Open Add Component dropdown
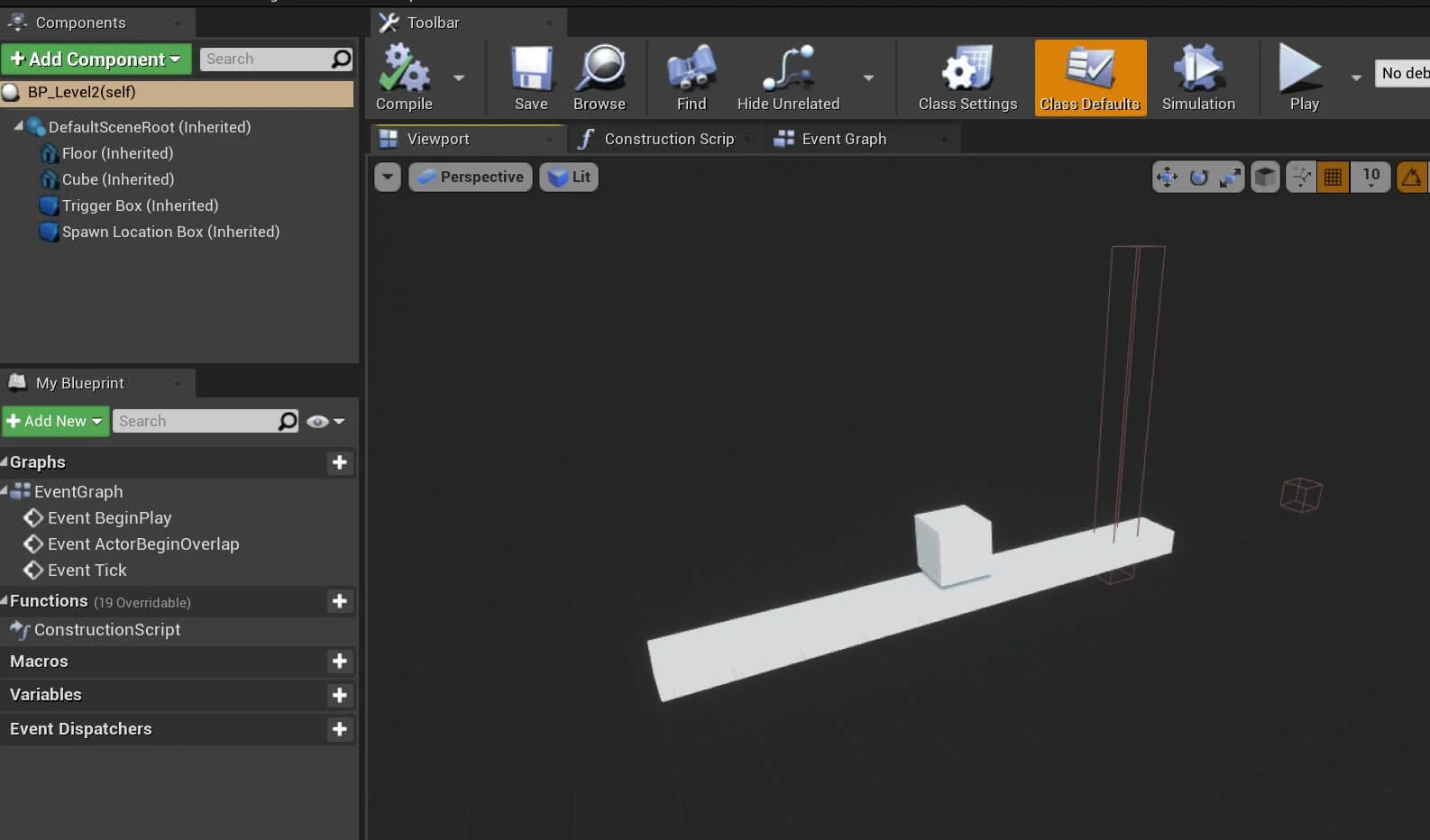 click(x=96, y=59)
